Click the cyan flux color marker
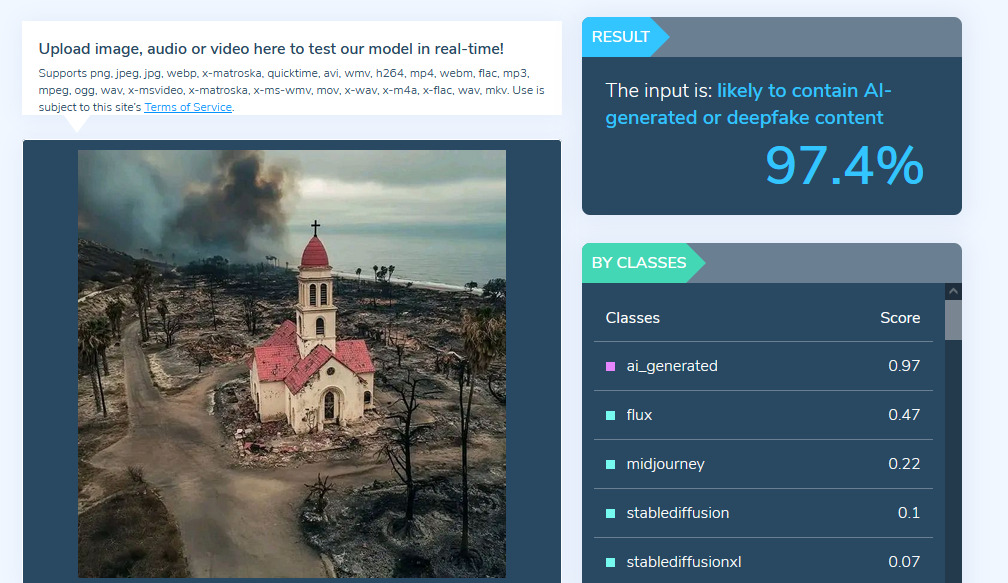The width and height of the screenshot is (1008, 583). [x=611, y=415]
